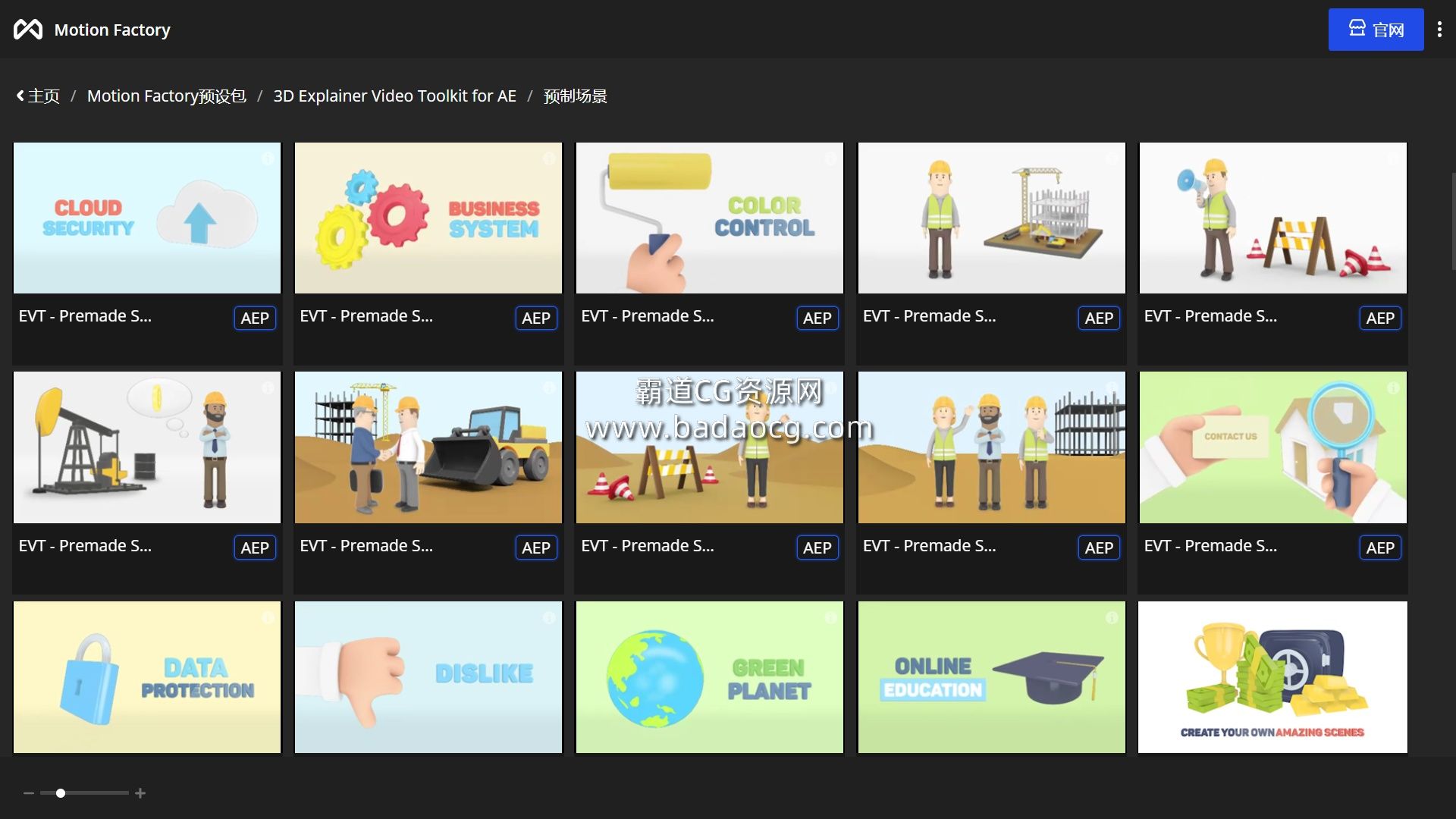
Task: Select the oil pump engineer thumbnail
Action: (147, 447)
